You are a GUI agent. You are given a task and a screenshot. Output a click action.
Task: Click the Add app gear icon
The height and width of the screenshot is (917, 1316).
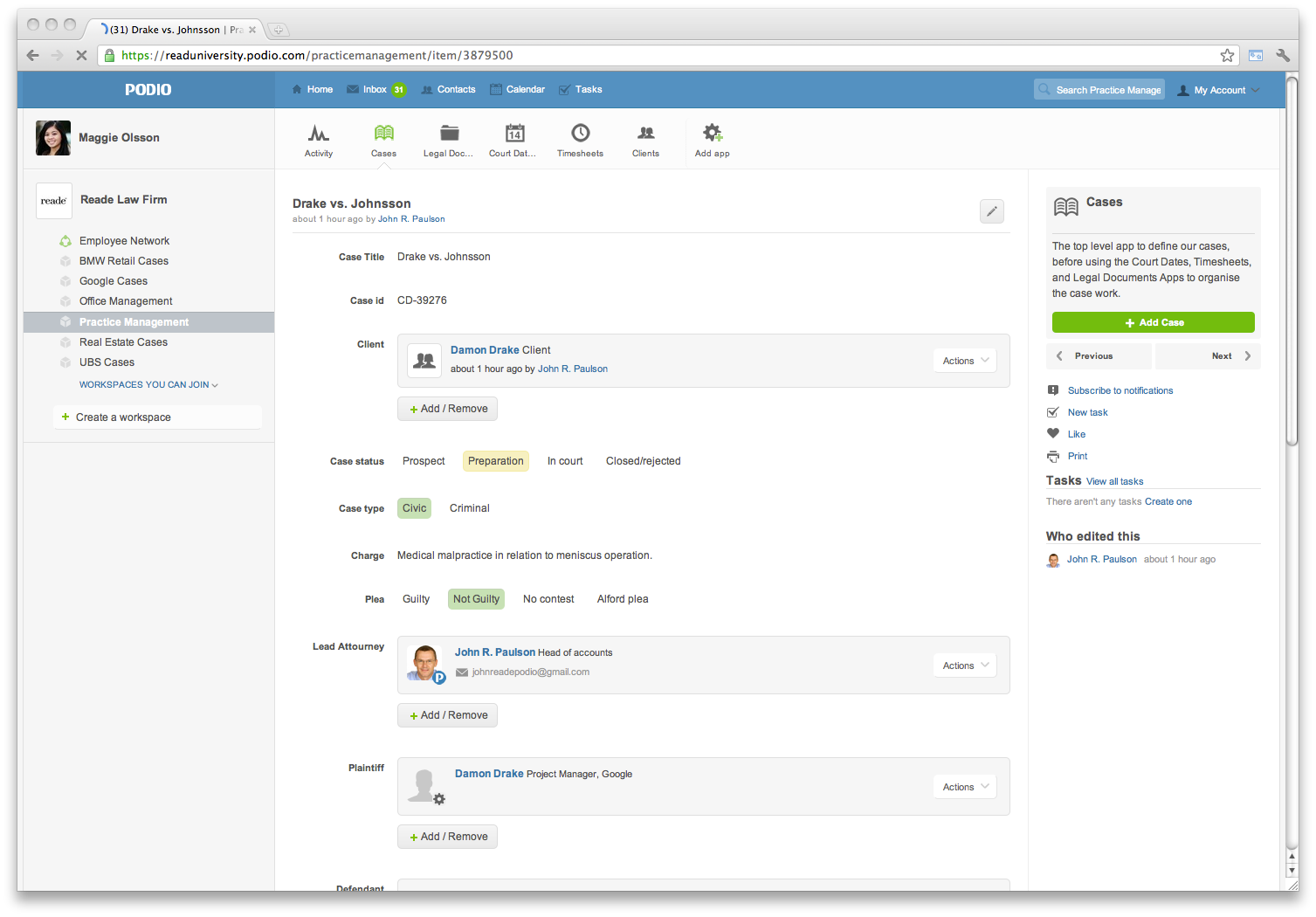(x=713, y=134)
